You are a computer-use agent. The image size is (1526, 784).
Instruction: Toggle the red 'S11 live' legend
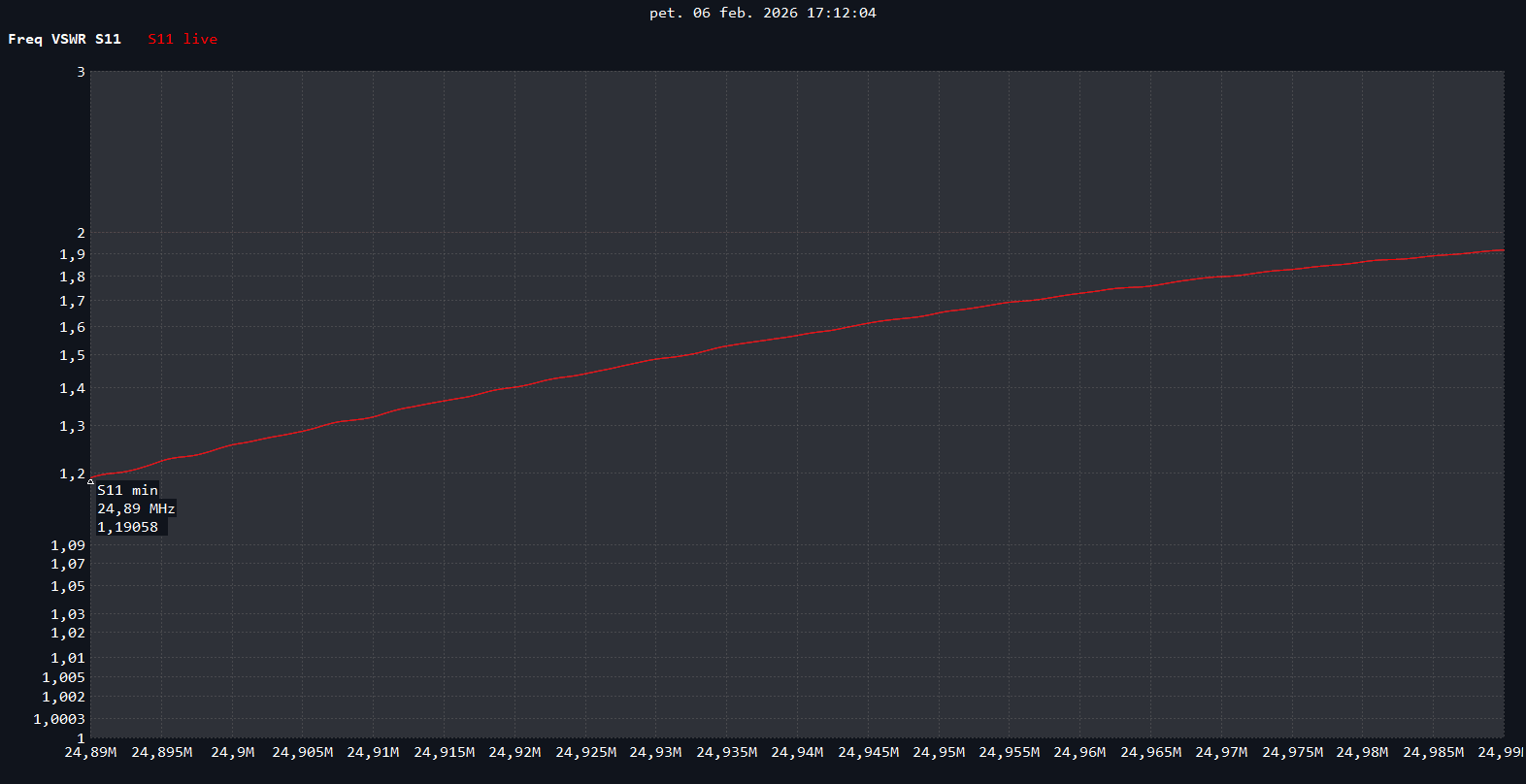pos(182,39)
